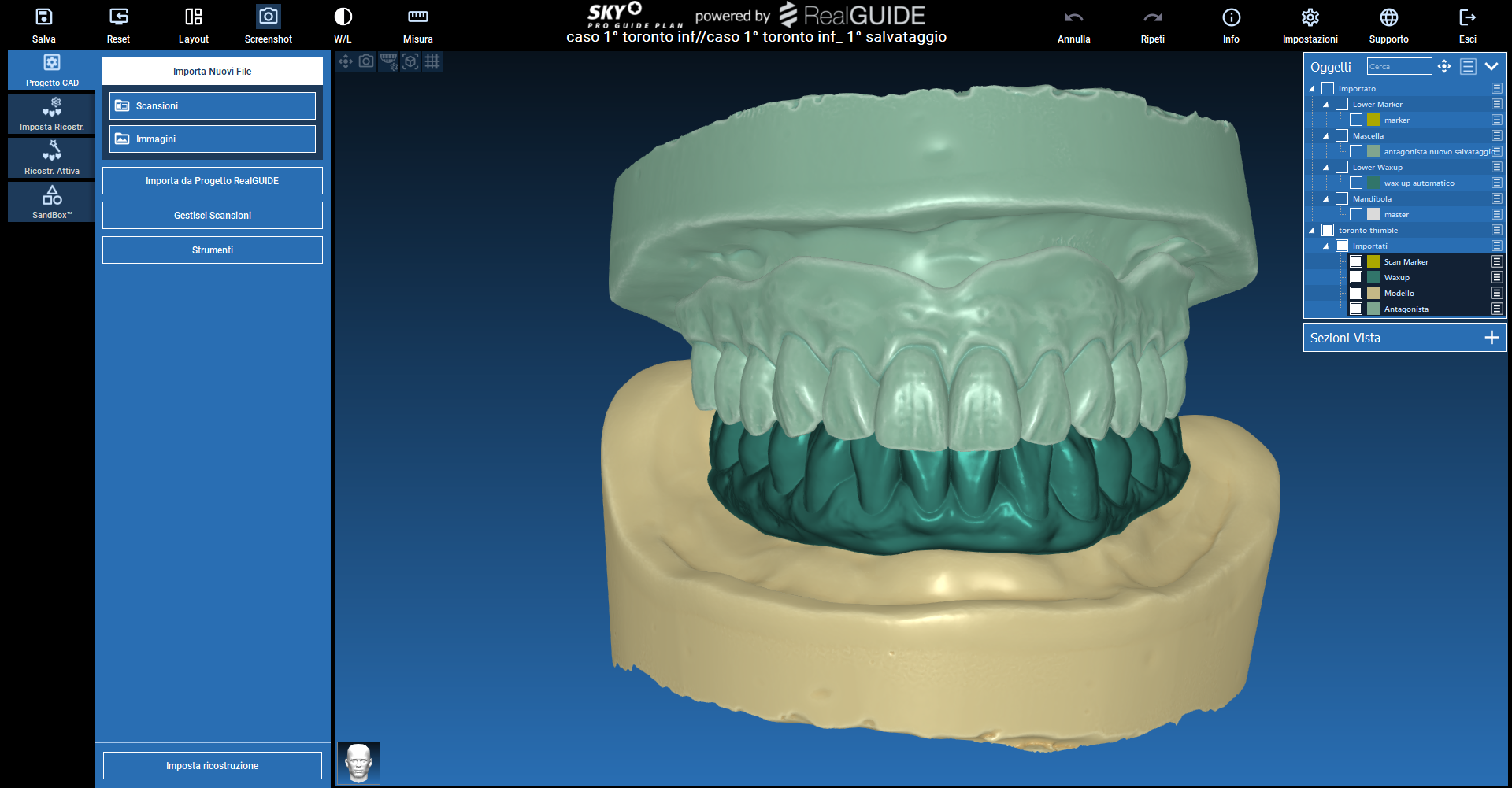Click the teeth settings icon in viewport toolbar
Screen dimensions: 1512x788
388,61
